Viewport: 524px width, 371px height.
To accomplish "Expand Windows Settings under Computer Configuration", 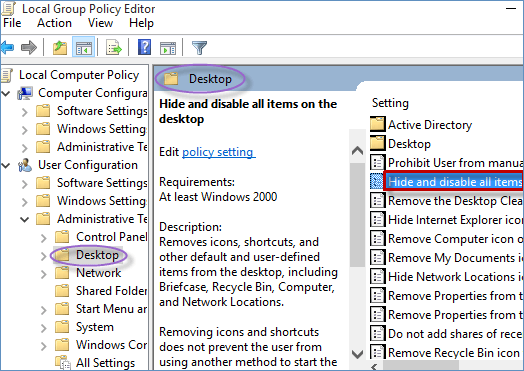I will click(24, 129).
